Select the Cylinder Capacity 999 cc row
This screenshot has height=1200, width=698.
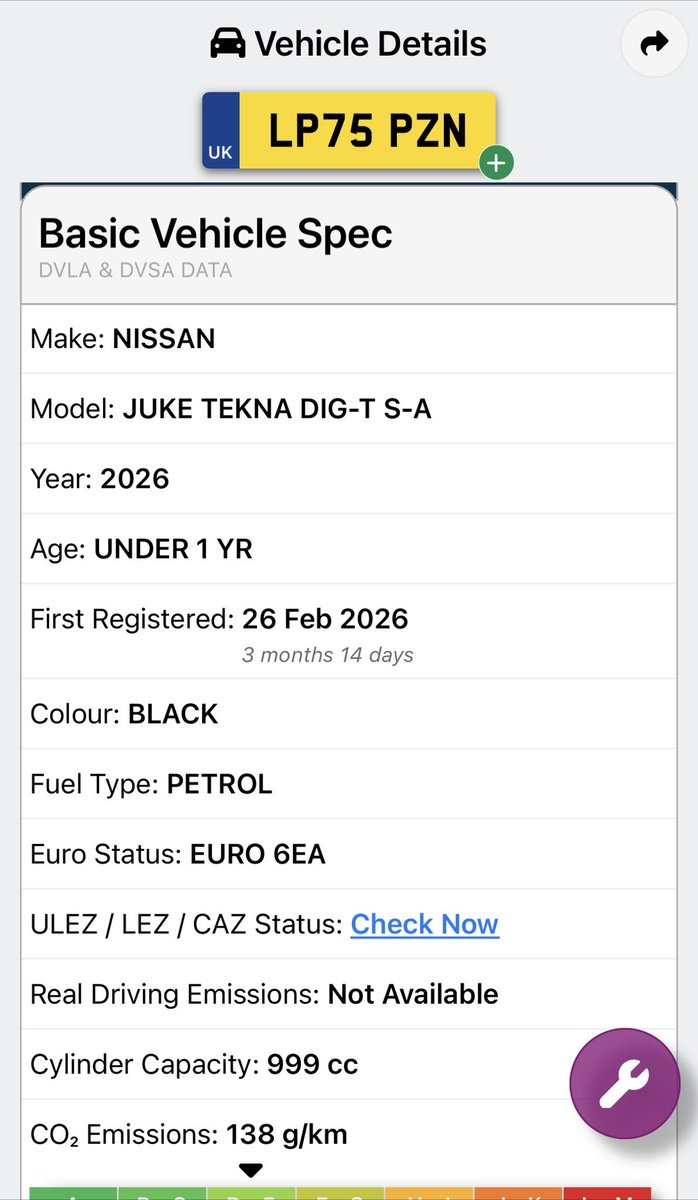click(349, 1064)
